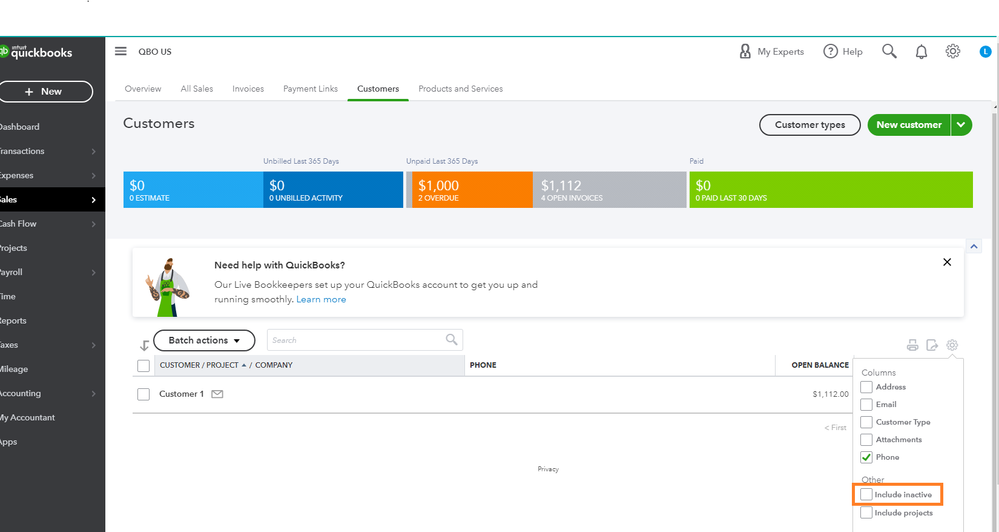Image resolution: width=999 pixels, height=532 pixels.
Task: Filter by $0 Paid last 30 days green tile
Action: pos(831,189)
